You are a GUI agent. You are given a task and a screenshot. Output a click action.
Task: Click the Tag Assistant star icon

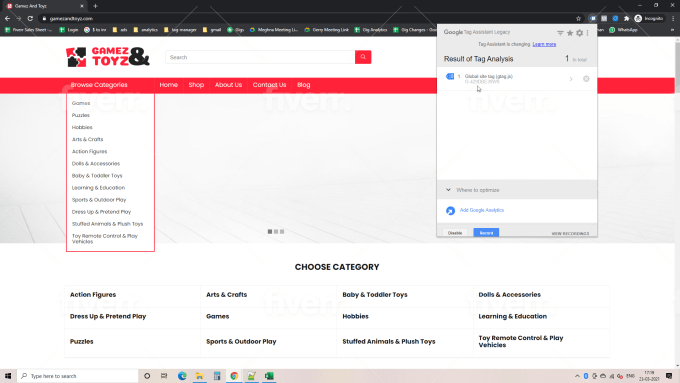coord(570,33)
